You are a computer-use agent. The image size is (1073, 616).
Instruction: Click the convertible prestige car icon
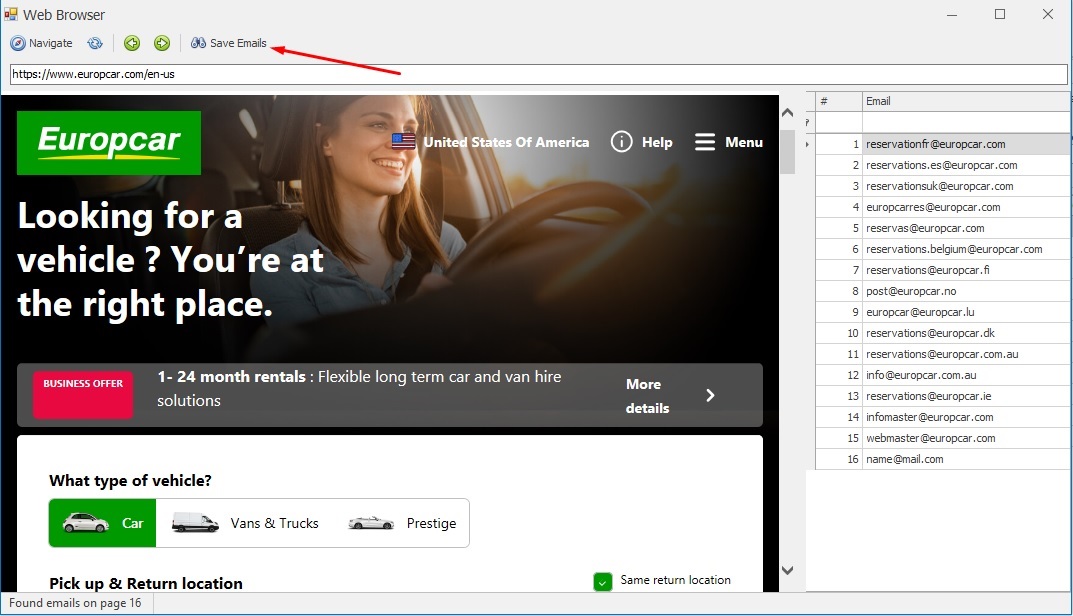(x=371, y=524)
